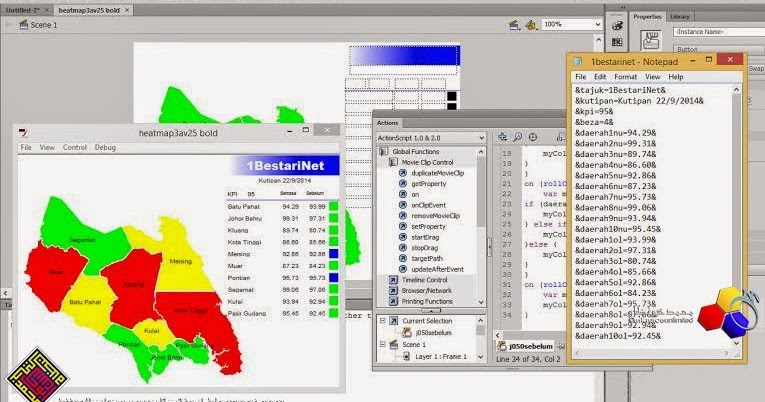
Task: Click the Kluang region on the map
Action: coord(133,284)
